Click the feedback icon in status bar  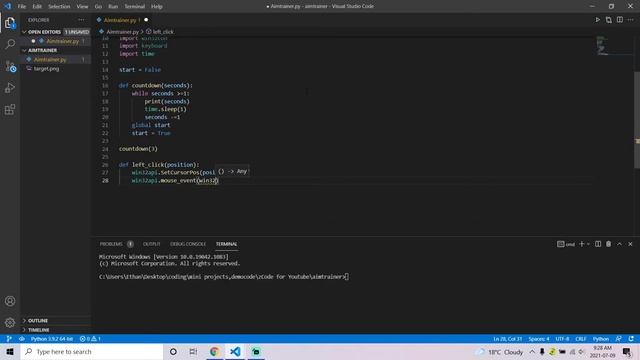pyautogui.click(x=619, y=339)
